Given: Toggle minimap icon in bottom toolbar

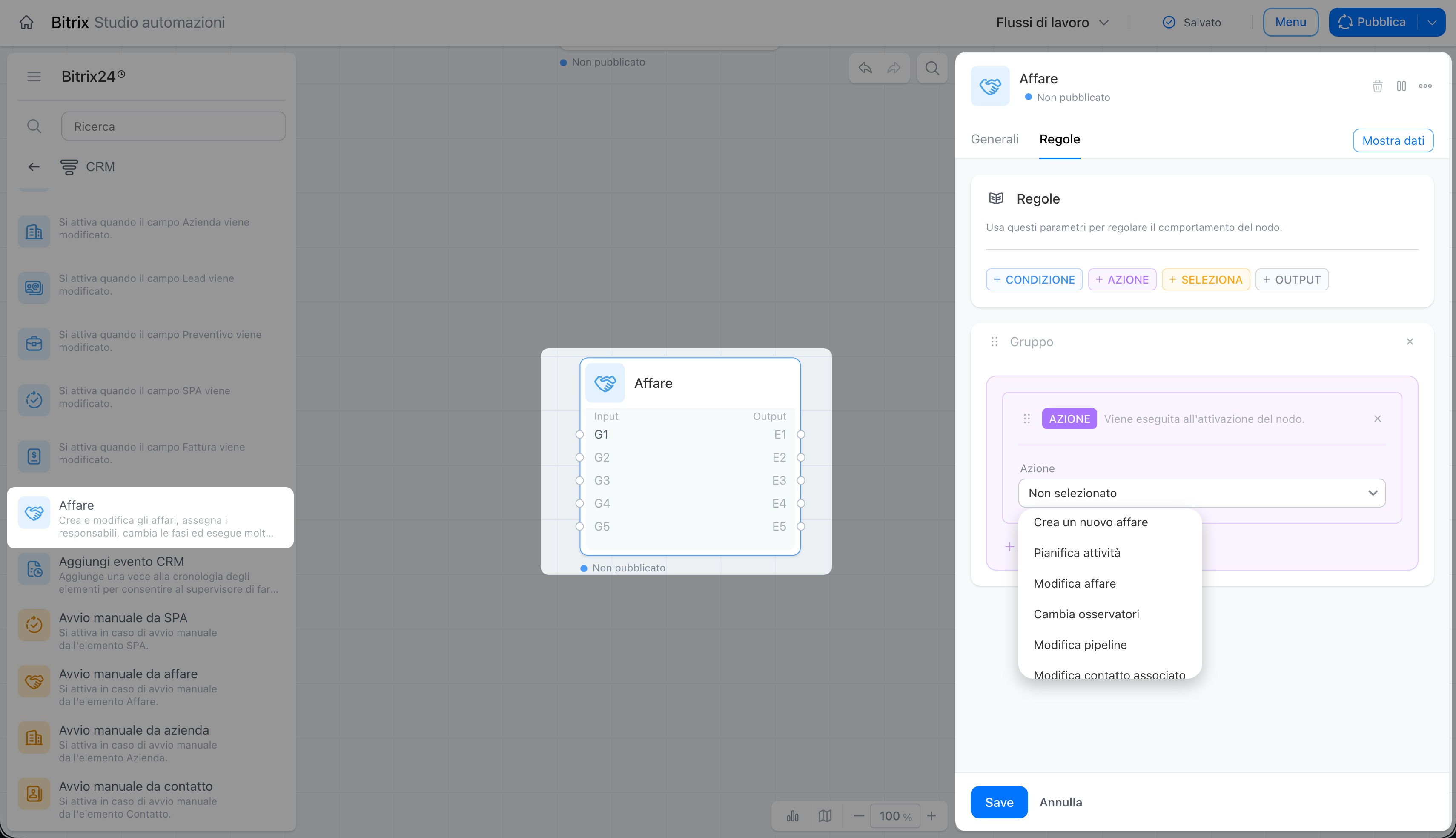Looking at the screenshot, I should (x=825, y=815).
